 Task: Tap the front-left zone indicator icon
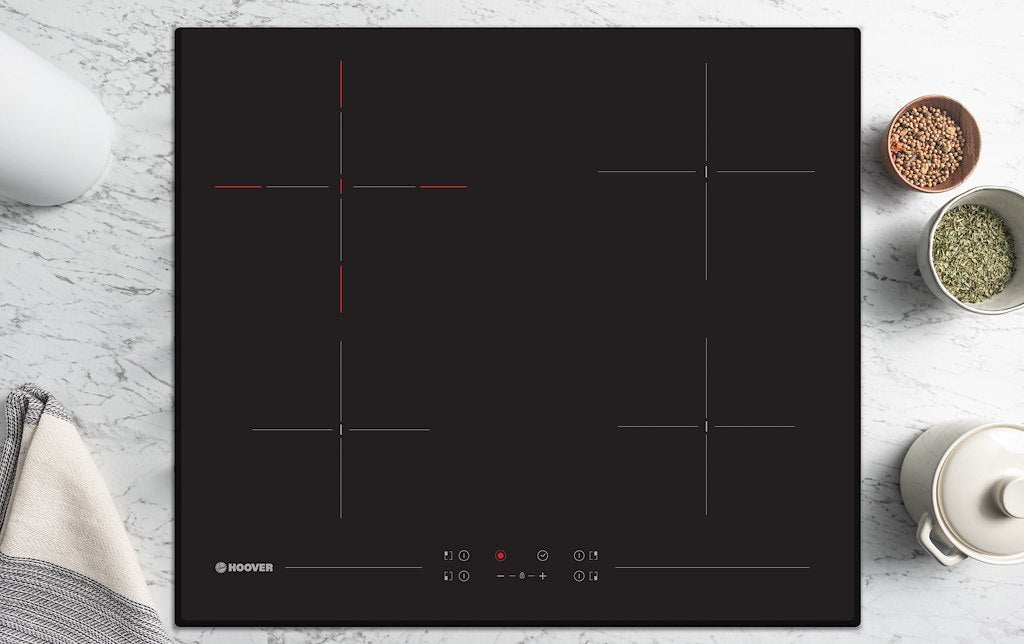(x=448, y=576)
